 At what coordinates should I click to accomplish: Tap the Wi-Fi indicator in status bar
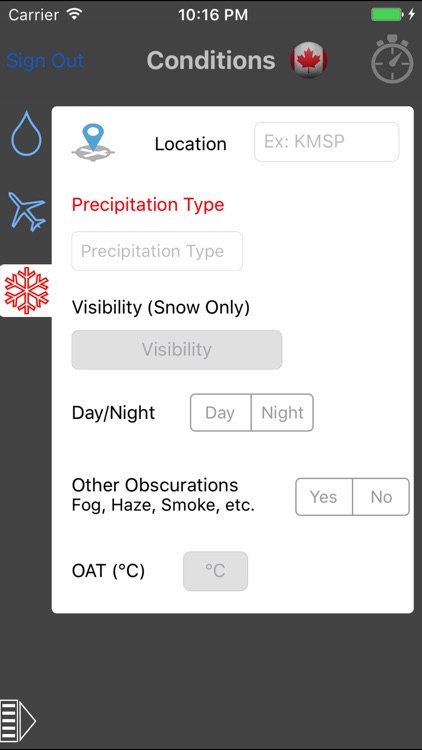coord(75,14)
